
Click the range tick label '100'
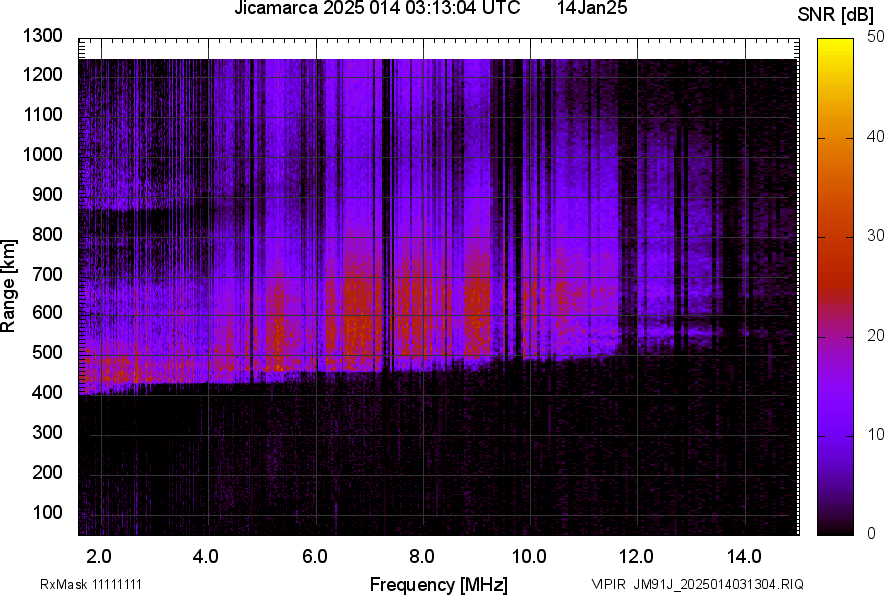[47, 512]
